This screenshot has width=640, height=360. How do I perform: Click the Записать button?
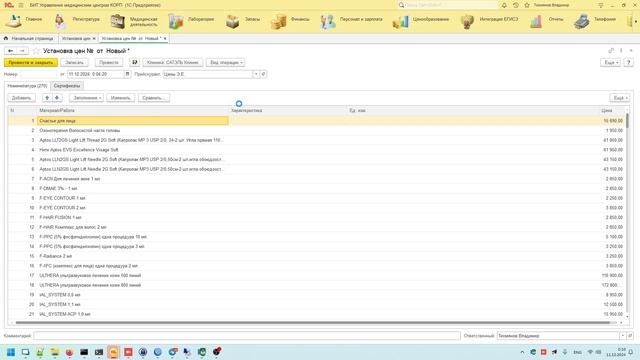coord(74,62)
